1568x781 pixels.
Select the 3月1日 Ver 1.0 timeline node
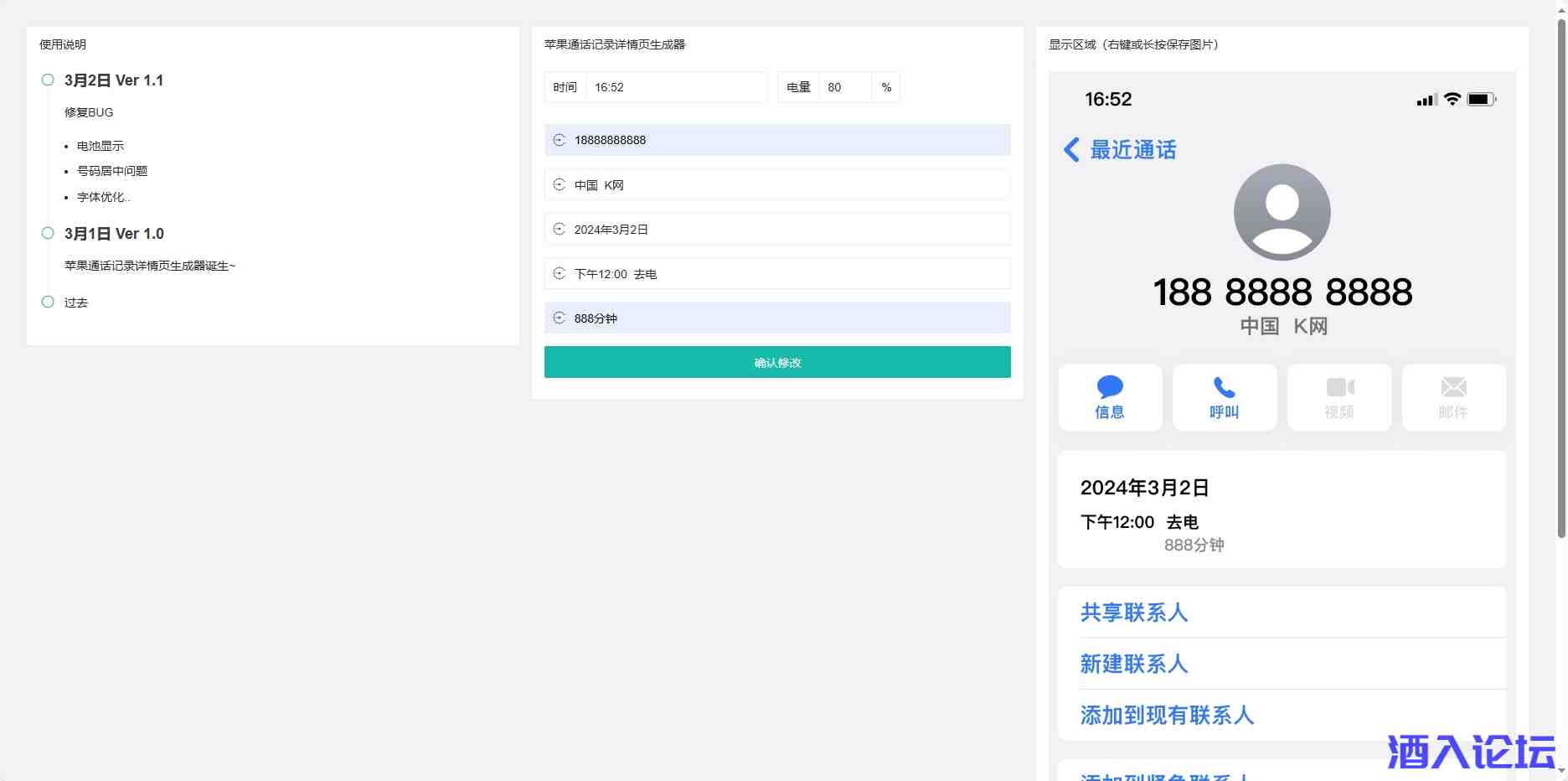pos(48,233)
